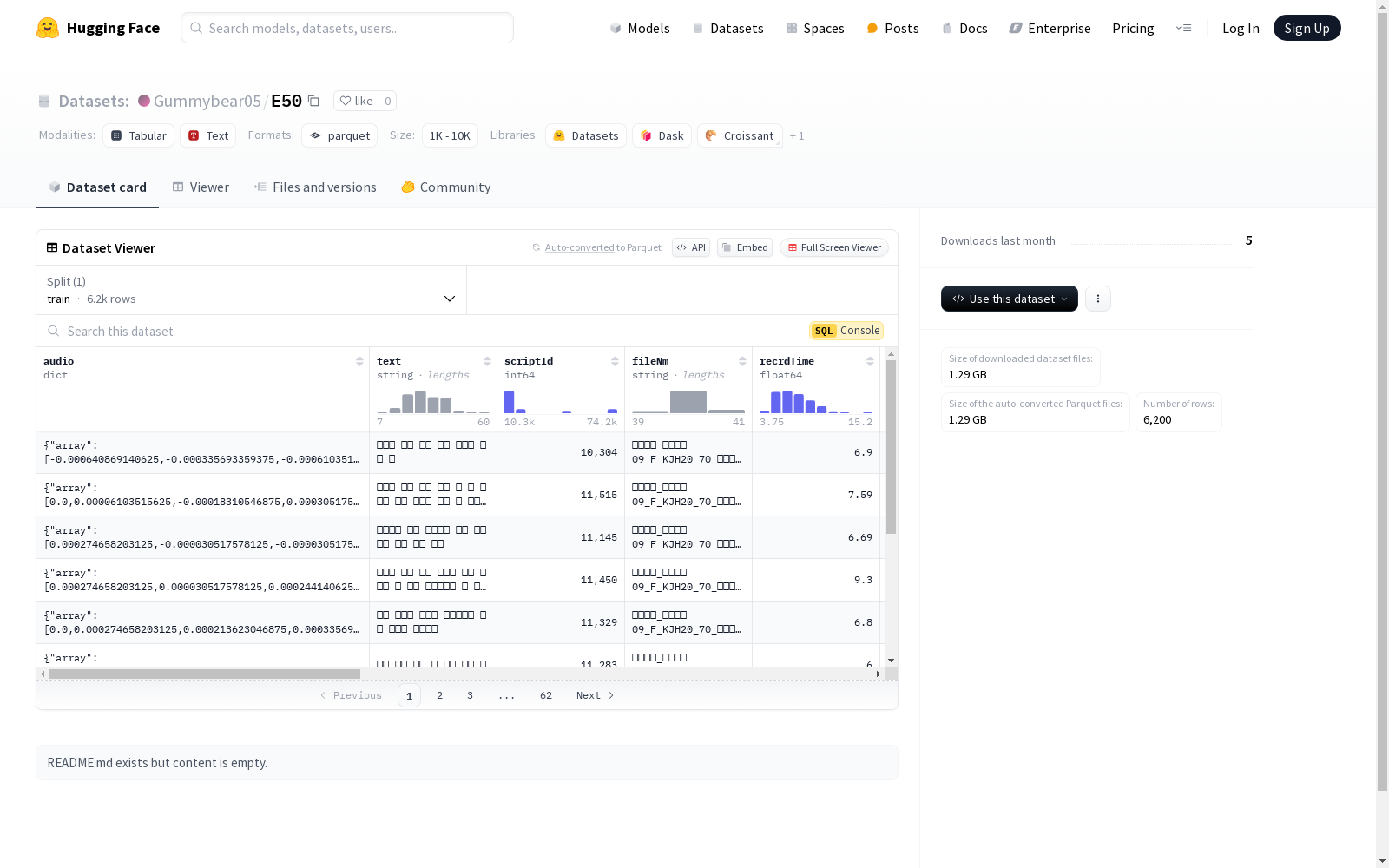The width and height of the screenshot is (1389, 868).
Task: Open the Models menu item
Action: (640, 28)
